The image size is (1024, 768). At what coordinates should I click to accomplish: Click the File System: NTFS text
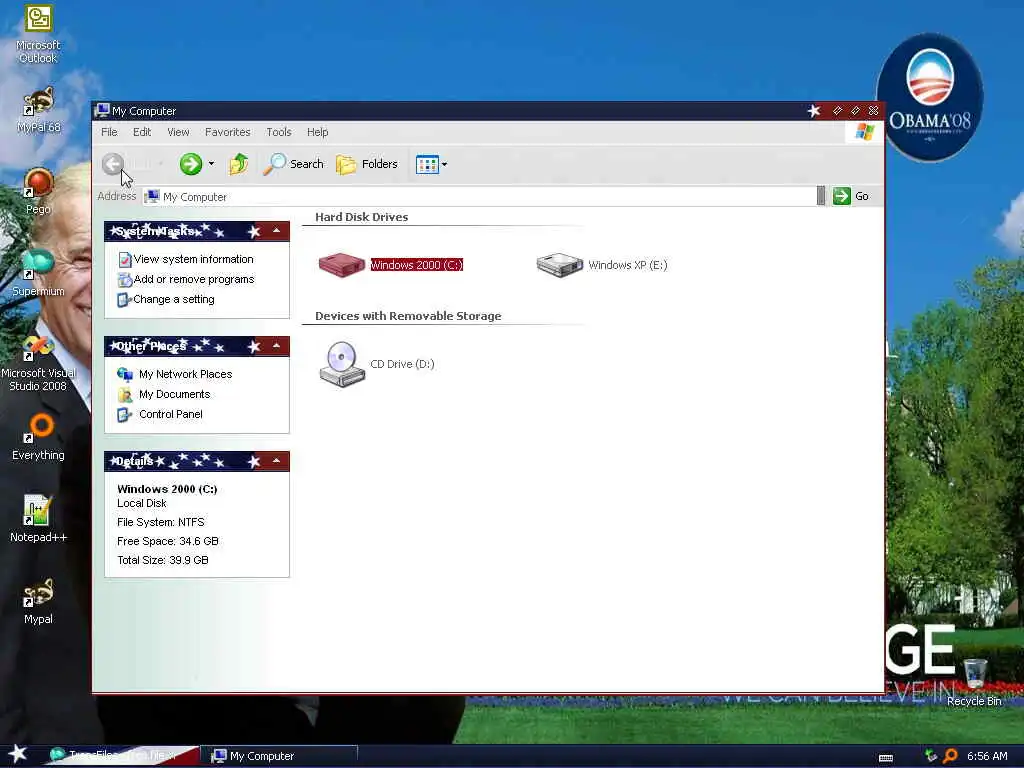click(x=161, y=522)
